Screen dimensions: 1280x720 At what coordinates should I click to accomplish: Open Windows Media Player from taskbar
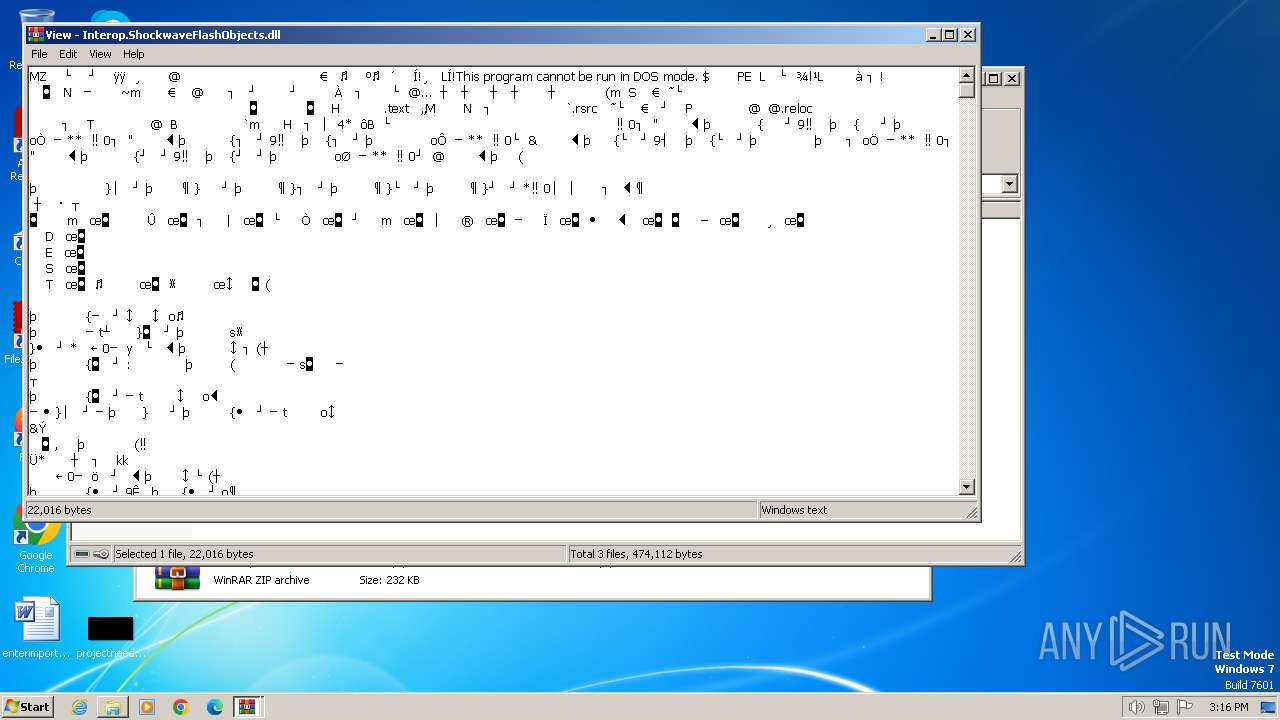pos(147,707)
